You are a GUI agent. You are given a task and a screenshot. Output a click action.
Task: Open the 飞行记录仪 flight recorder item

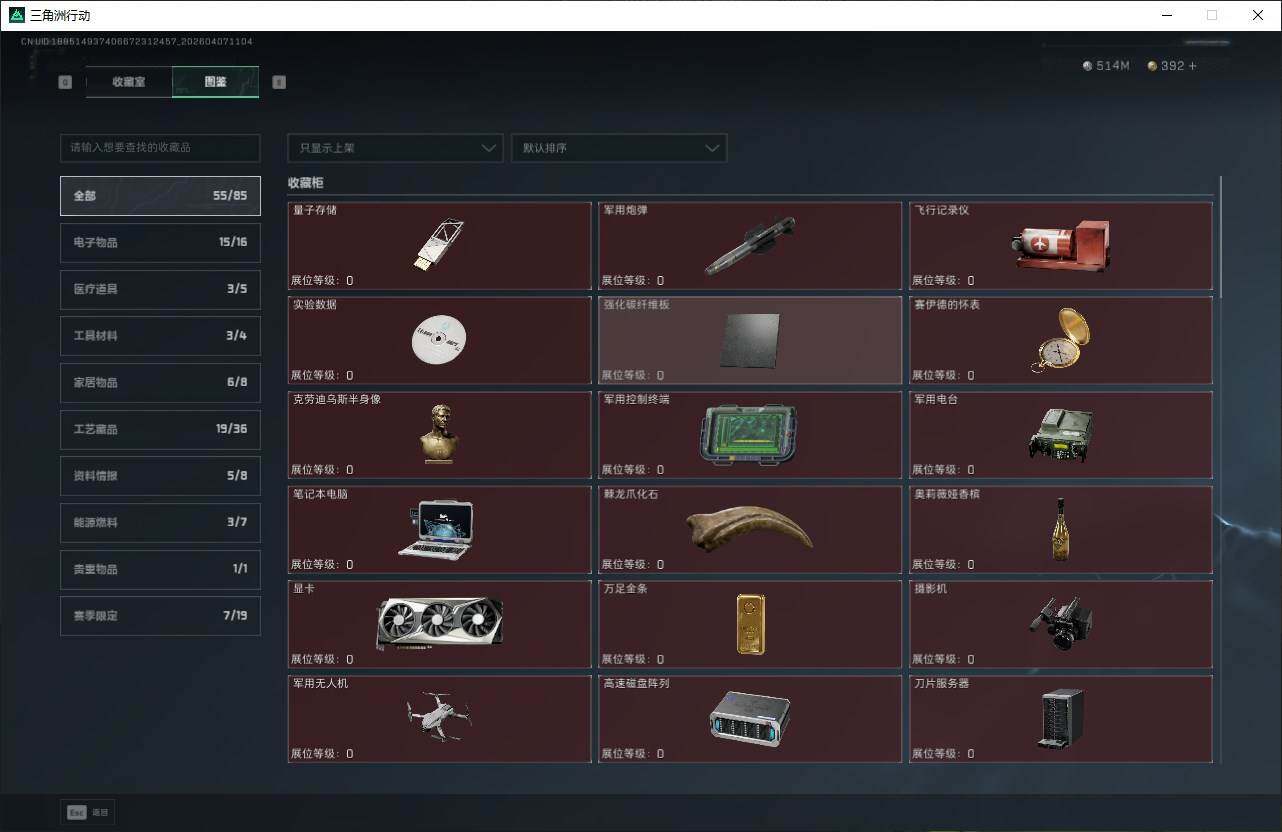point(1061,246)
